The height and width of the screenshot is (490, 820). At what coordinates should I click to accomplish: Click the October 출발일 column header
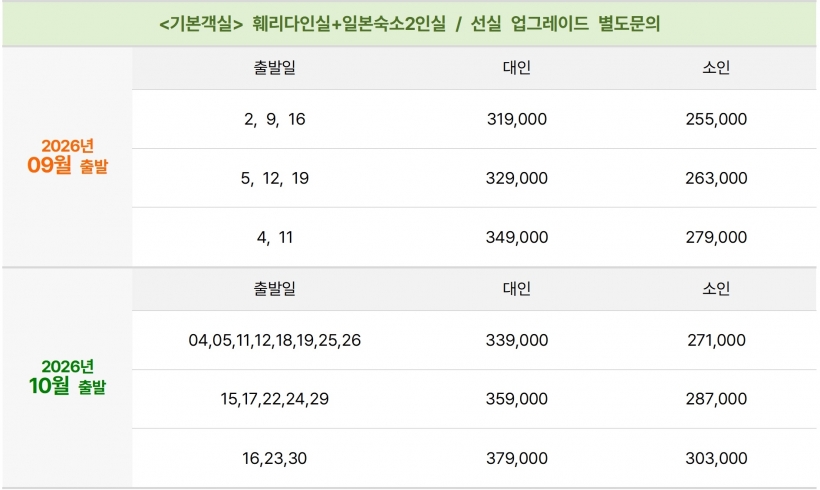click(275, 289)
